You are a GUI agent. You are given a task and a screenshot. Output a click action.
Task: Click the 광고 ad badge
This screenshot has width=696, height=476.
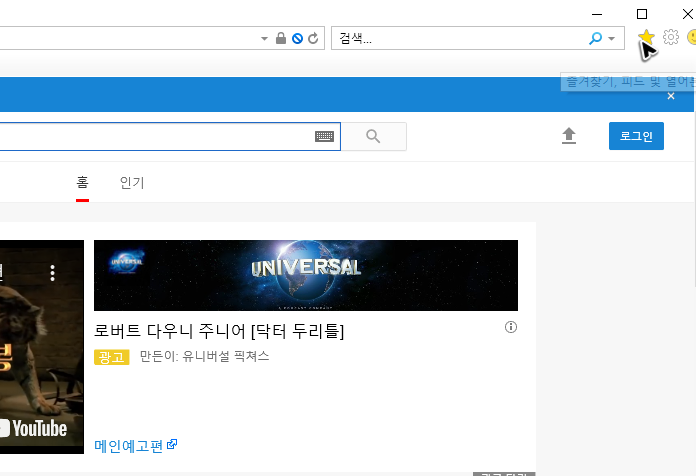pyautogui.click(x=111, y=357)
